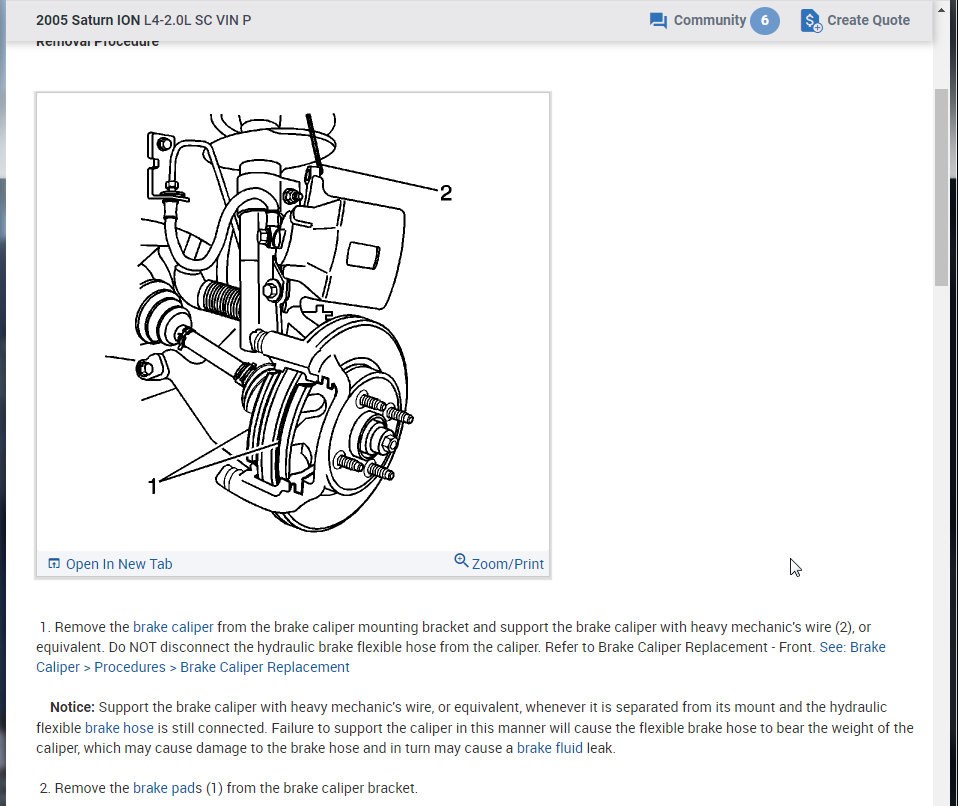Follow the brake fluid link in Notice
Screen dimensions: 958x806
(550, 748)
